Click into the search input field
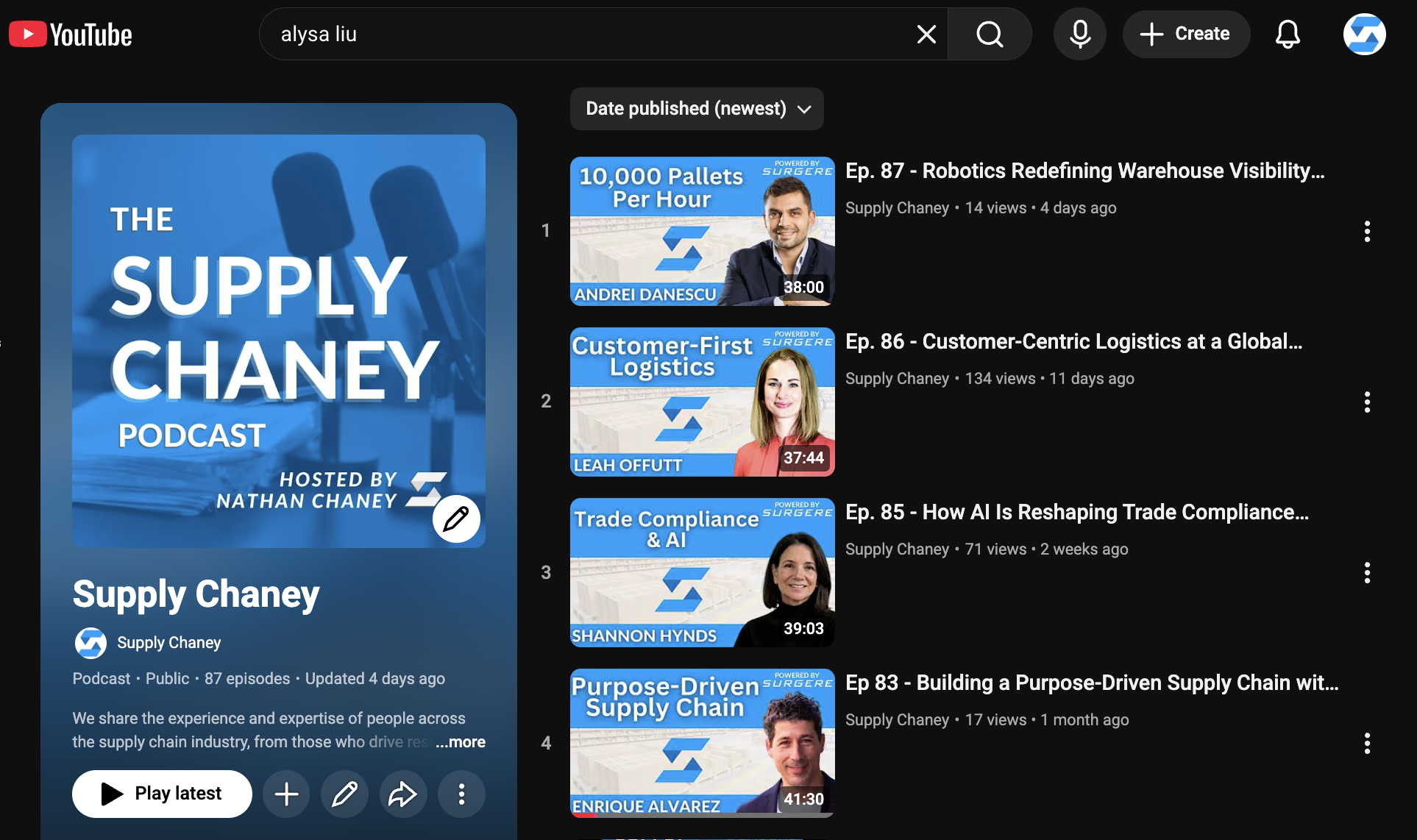Image resolution: width=1417 pixels, height=840 pixels. [589, 34]
